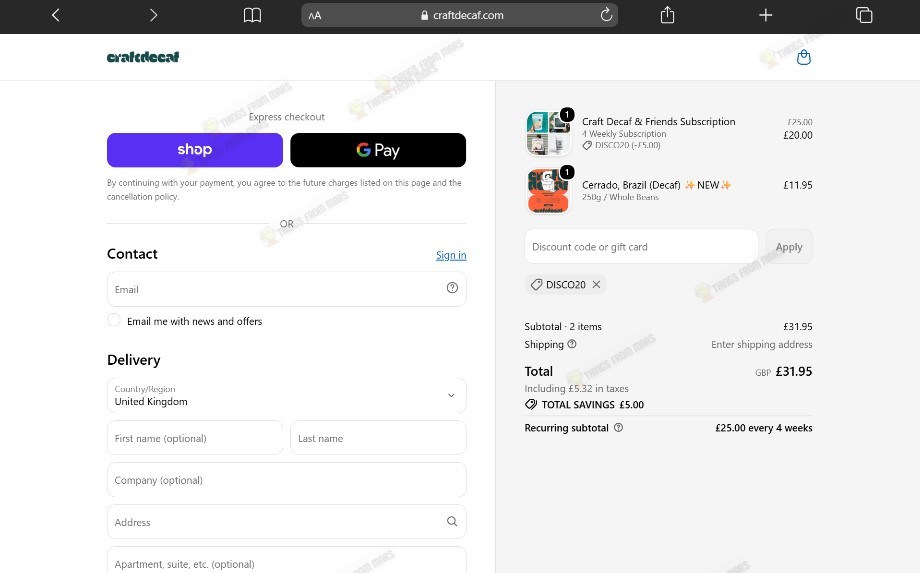Open the share sheet icon

tap(667, 15)
